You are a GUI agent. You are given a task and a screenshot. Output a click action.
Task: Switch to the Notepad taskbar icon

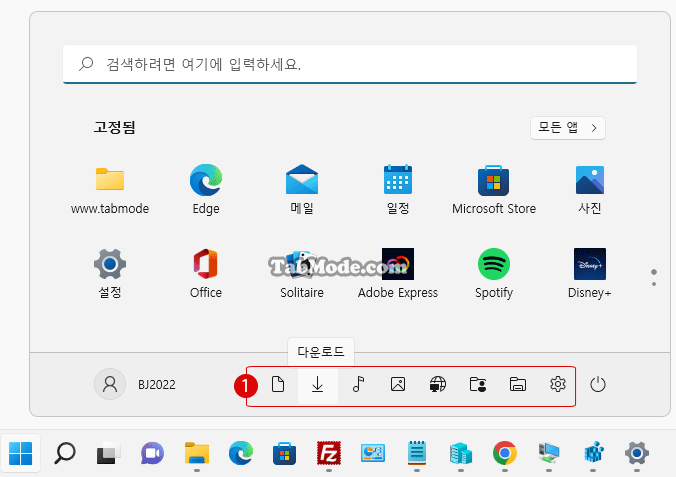(417, 453)
